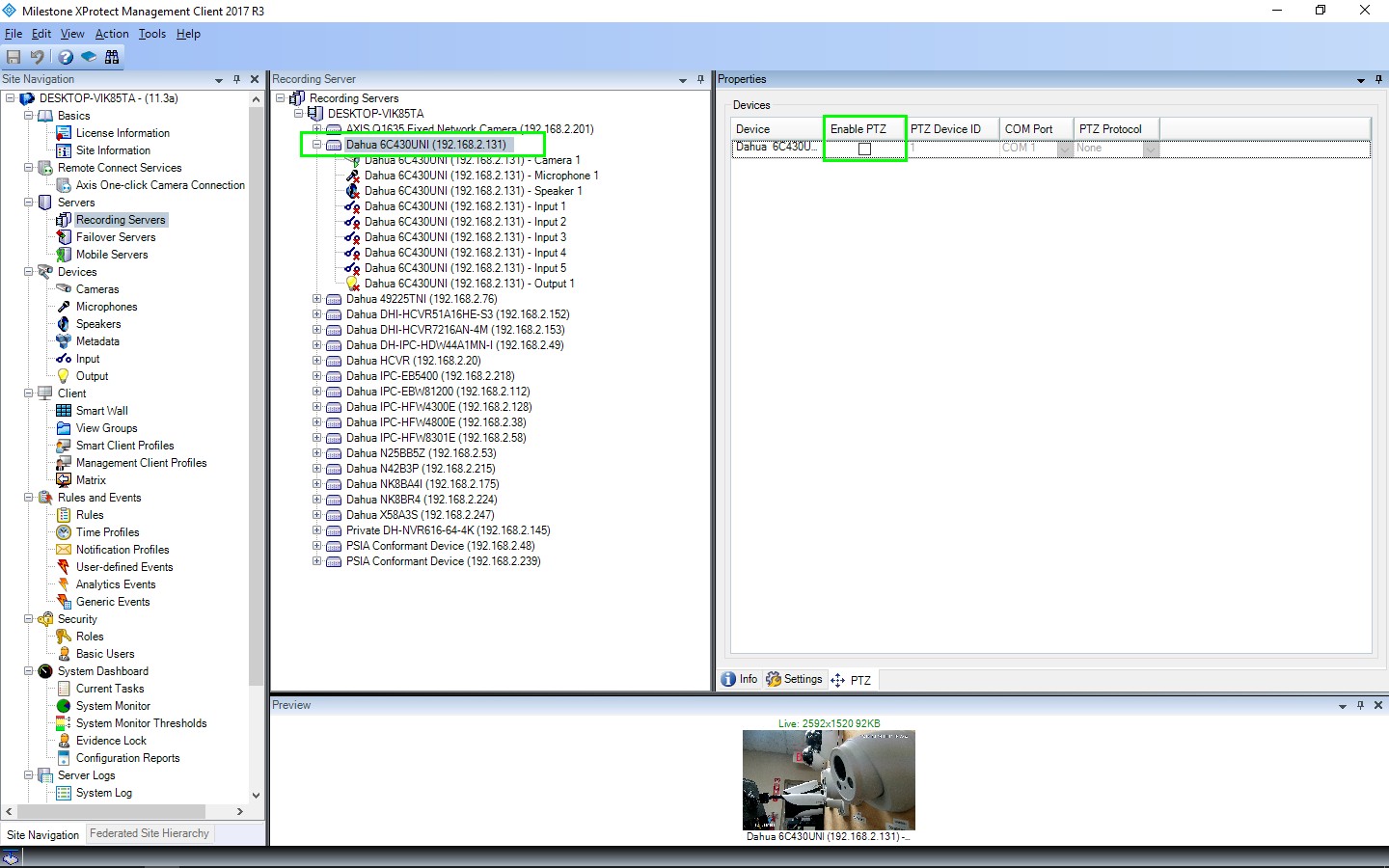This screenshot has width=1389, height=868.
Task: Open help via the question mark icon
Action: click(66, 57)
